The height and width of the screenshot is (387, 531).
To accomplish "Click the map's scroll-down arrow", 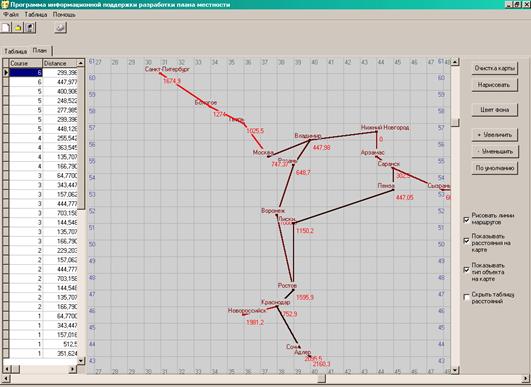I will tap(455, 370).
